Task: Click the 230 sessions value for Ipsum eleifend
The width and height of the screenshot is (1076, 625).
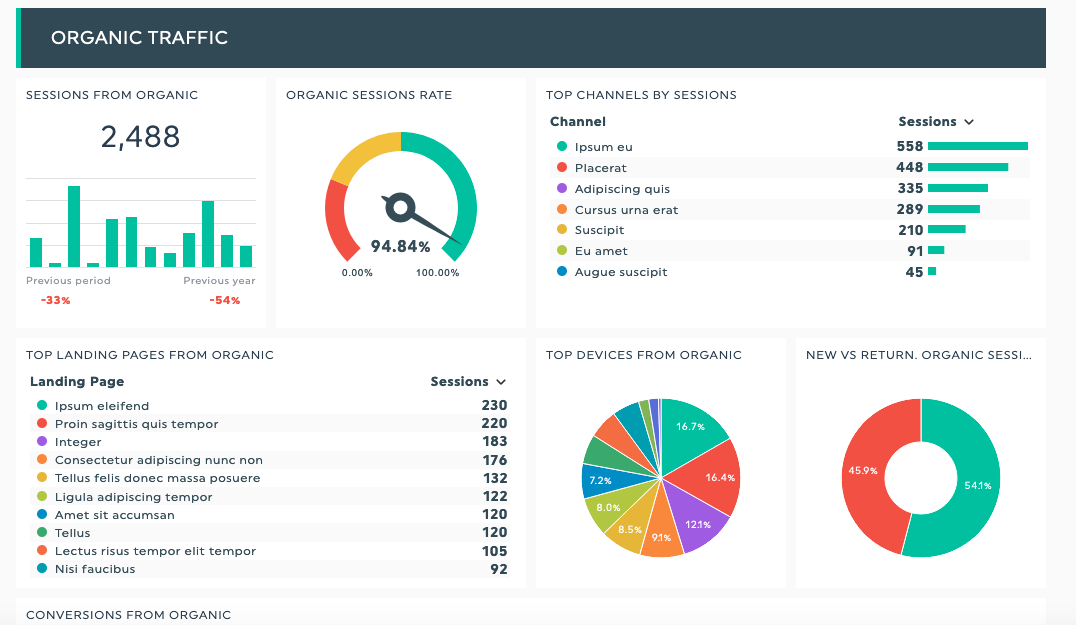Action: (x=494, y=405)
